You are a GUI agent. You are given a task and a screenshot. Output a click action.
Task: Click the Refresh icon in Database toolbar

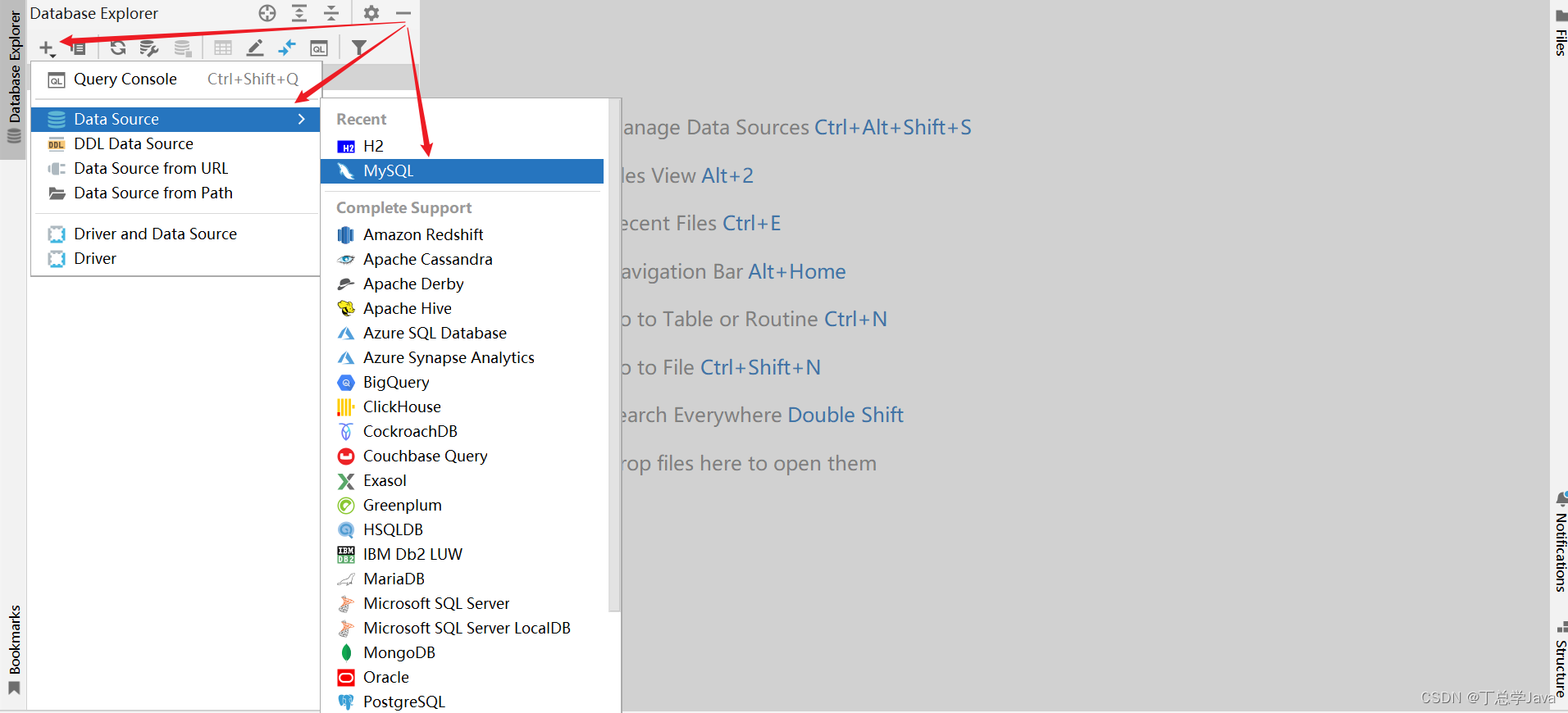pos(118,48)
